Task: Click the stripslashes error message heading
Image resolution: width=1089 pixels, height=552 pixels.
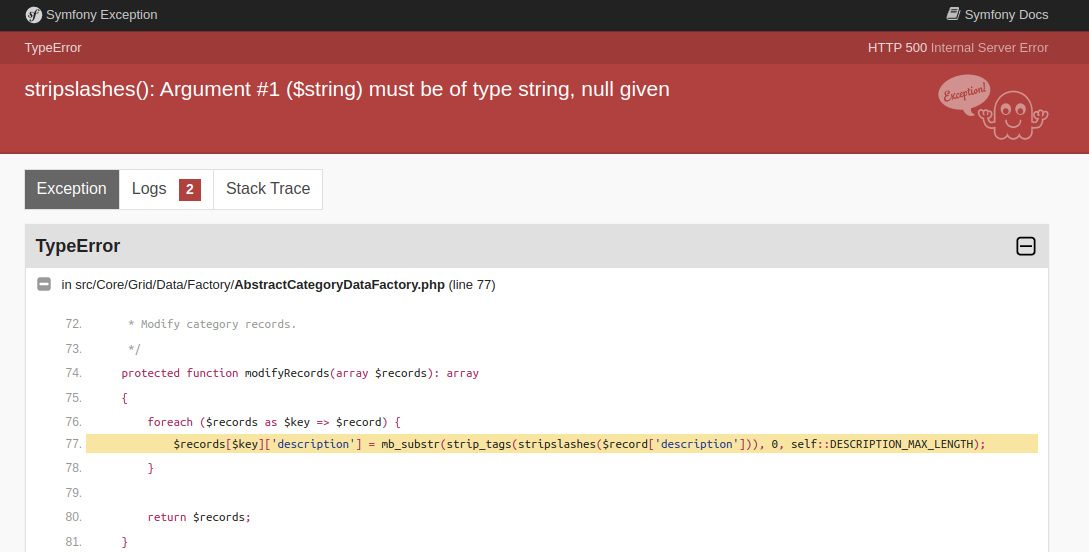Action: pyautogui.click(x=347, y=89)
